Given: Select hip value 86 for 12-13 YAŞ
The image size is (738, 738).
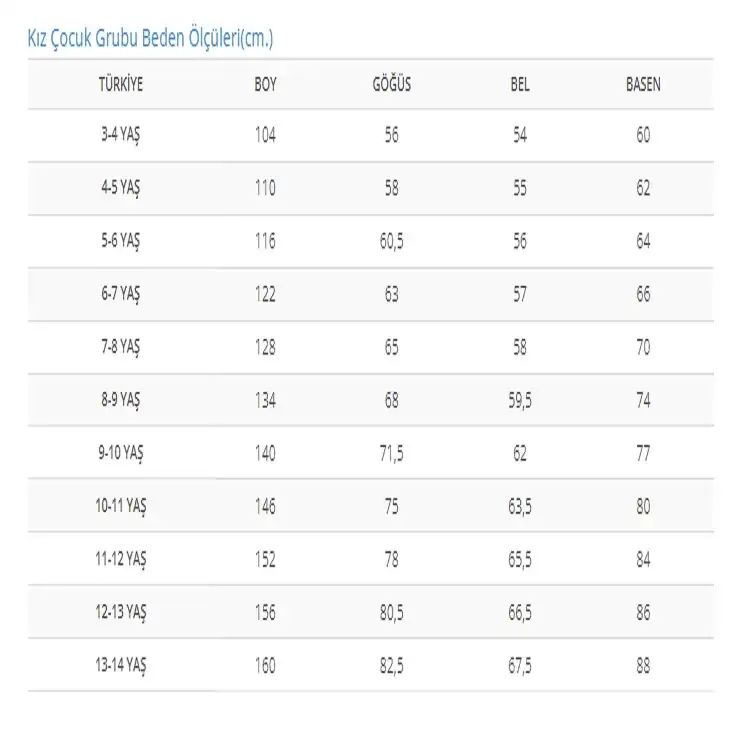Looking at the screenshot, I should pos(643,612).
